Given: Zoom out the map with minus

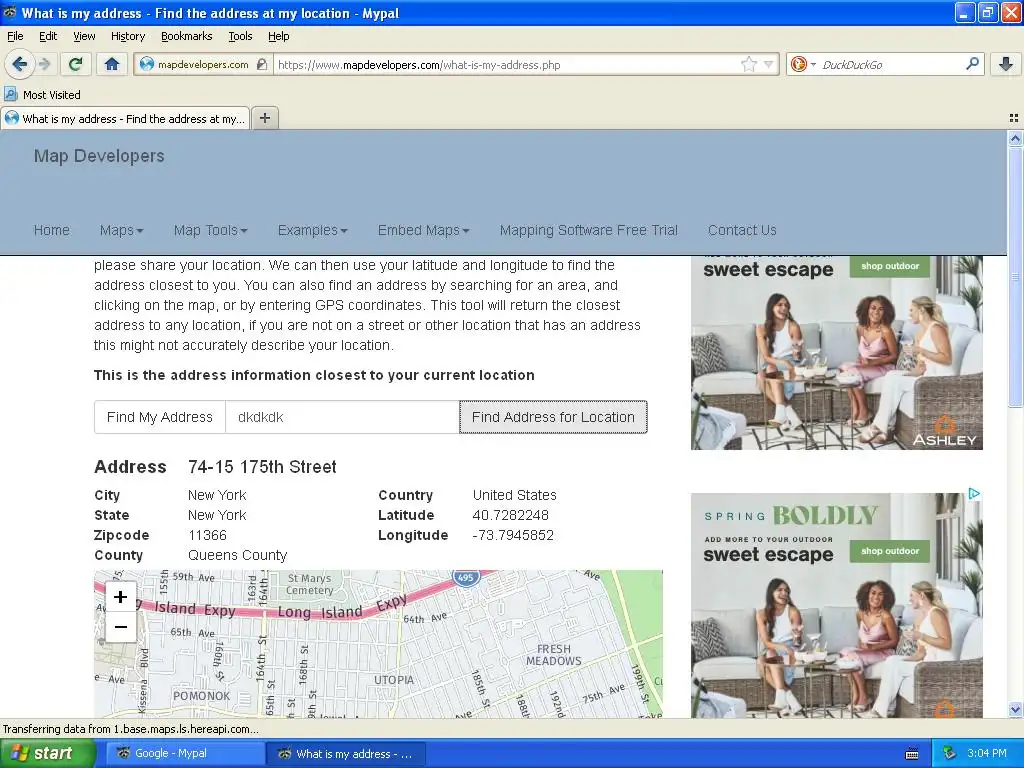Looking at the screenshot, I should (x=120, y=627).
